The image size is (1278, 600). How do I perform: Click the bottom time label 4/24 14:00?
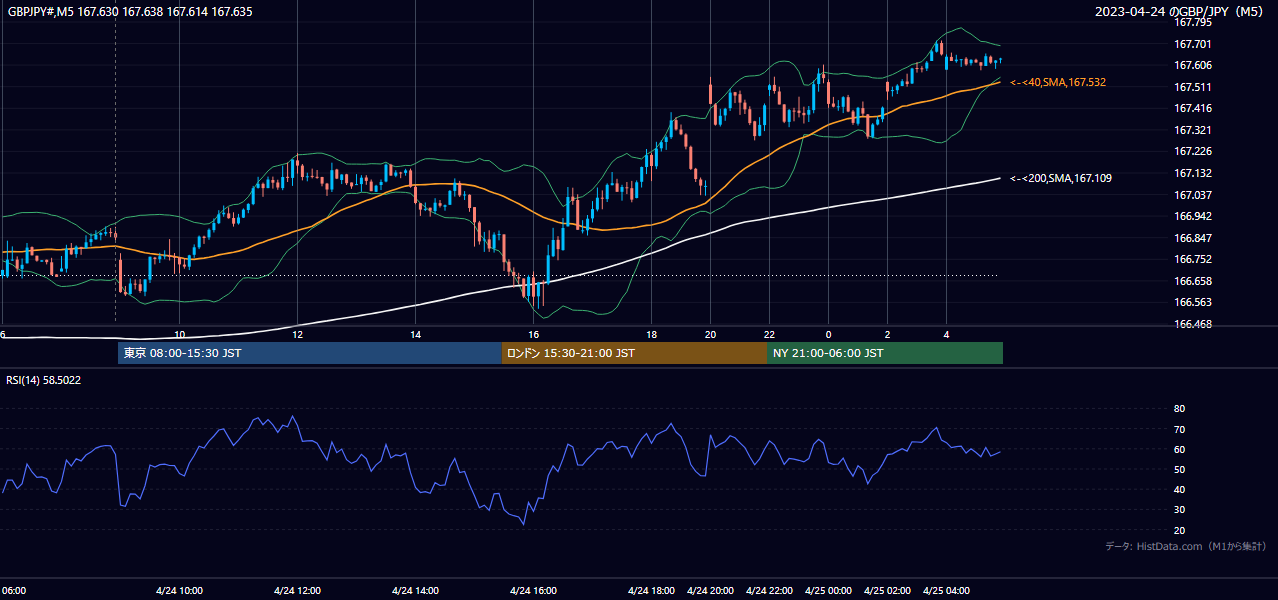coord(415,590)
